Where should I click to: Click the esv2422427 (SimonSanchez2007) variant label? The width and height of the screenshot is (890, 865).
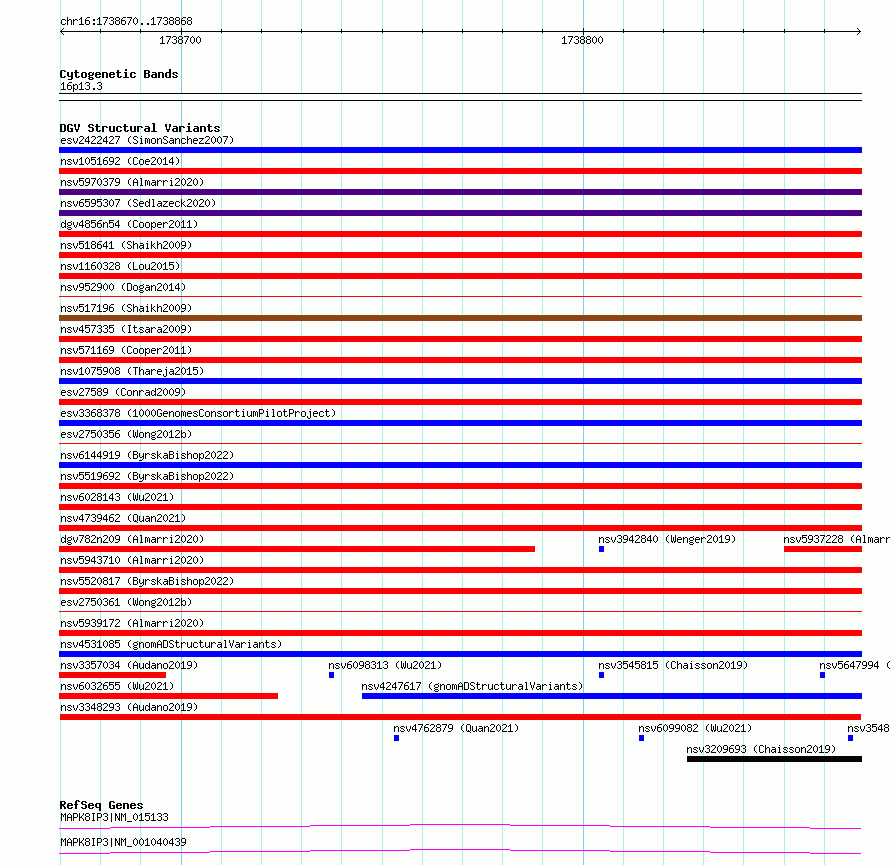(x=147, y=140)
